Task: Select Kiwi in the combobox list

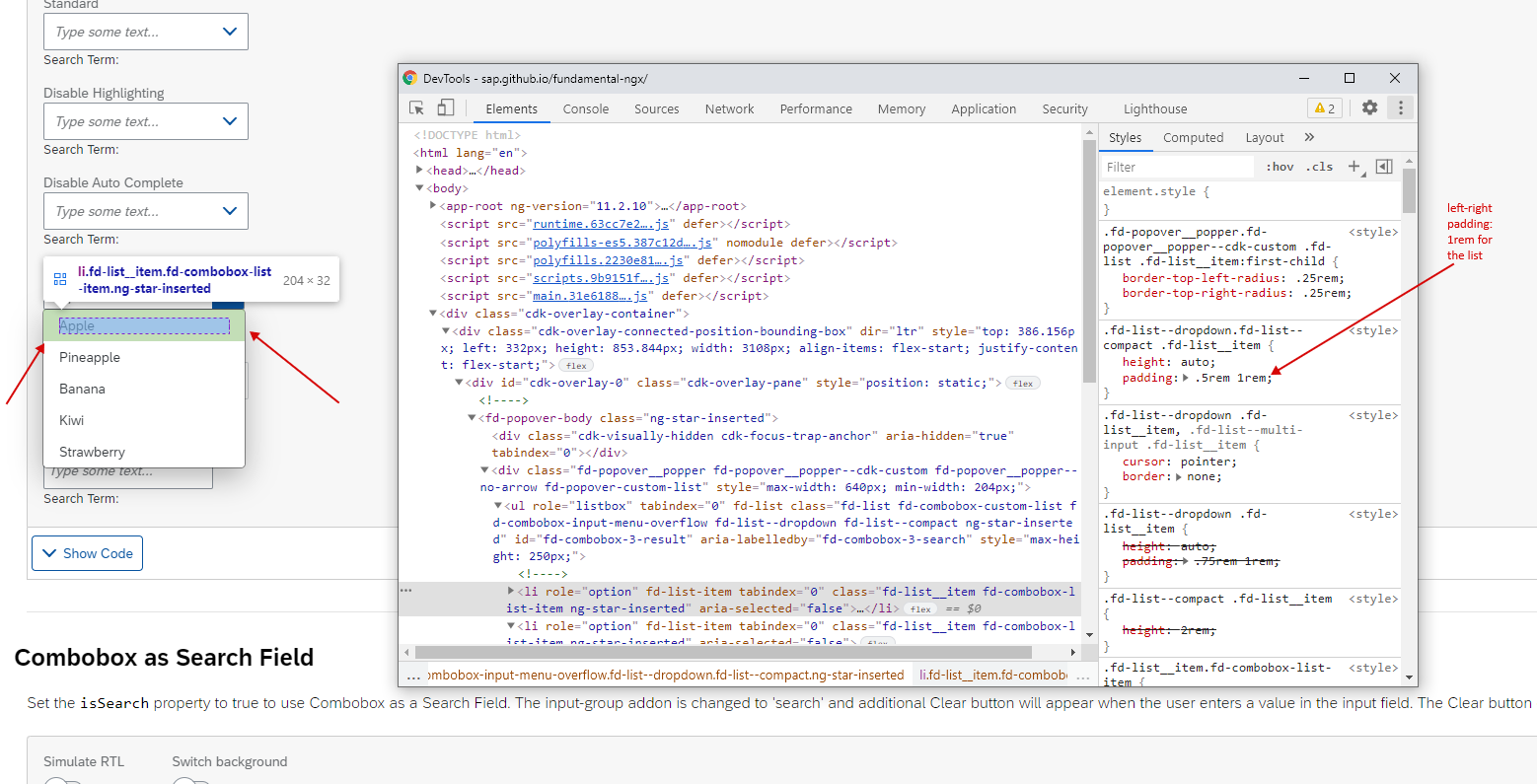Action: click(144, 420)
